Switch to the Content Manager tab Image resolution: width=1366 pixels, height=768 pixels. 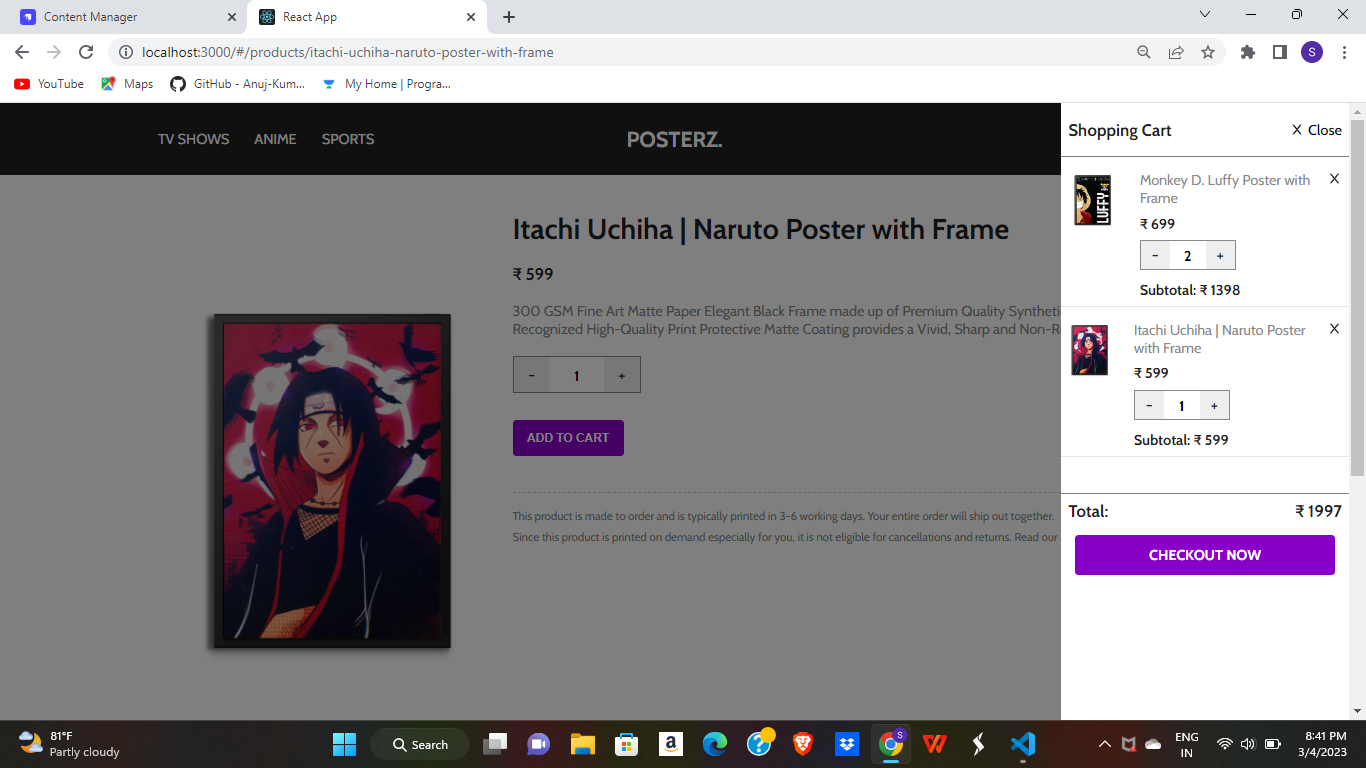pos(125,17)
